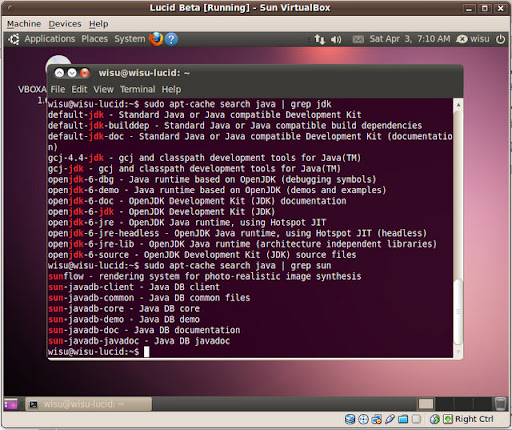
Task: Click the 'grep sun' command line
Action: point(189,266)
